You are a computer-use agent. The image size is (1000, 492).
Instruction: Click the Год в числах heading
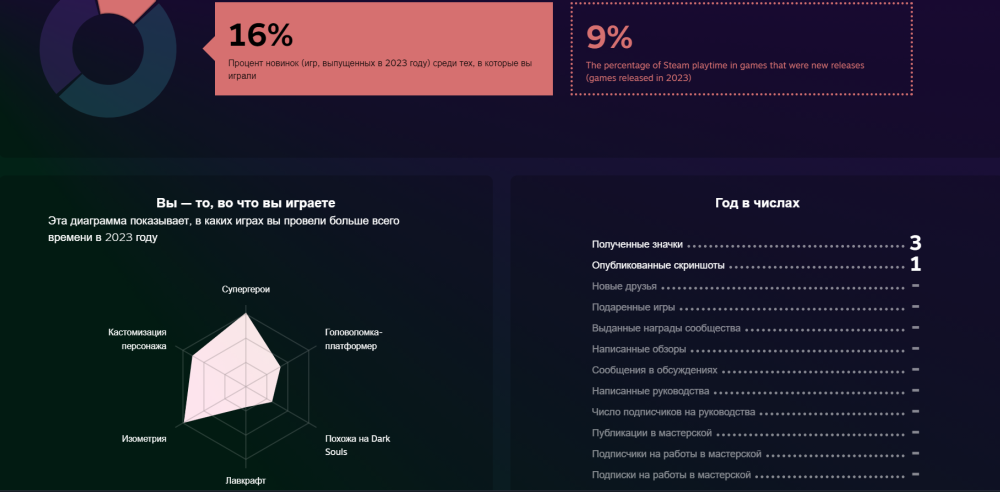pyautogui.click(x=757, y=203)
